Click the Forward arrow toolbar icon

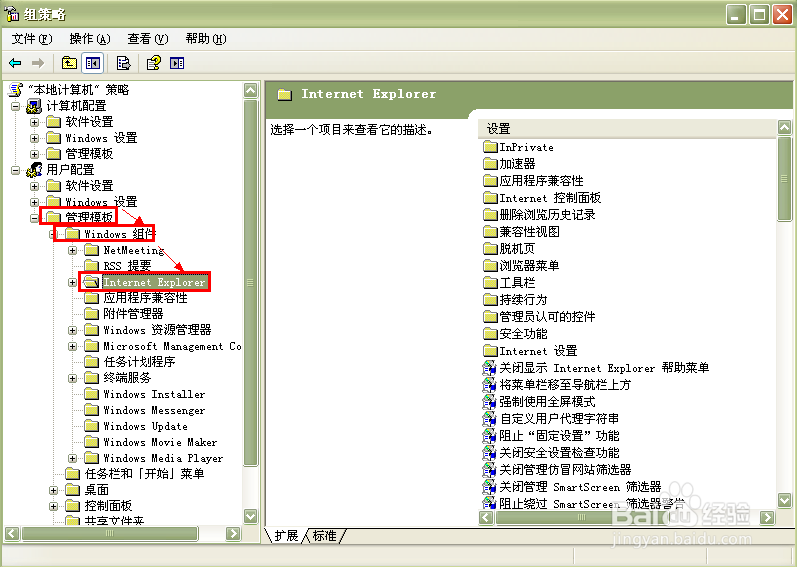38,63
